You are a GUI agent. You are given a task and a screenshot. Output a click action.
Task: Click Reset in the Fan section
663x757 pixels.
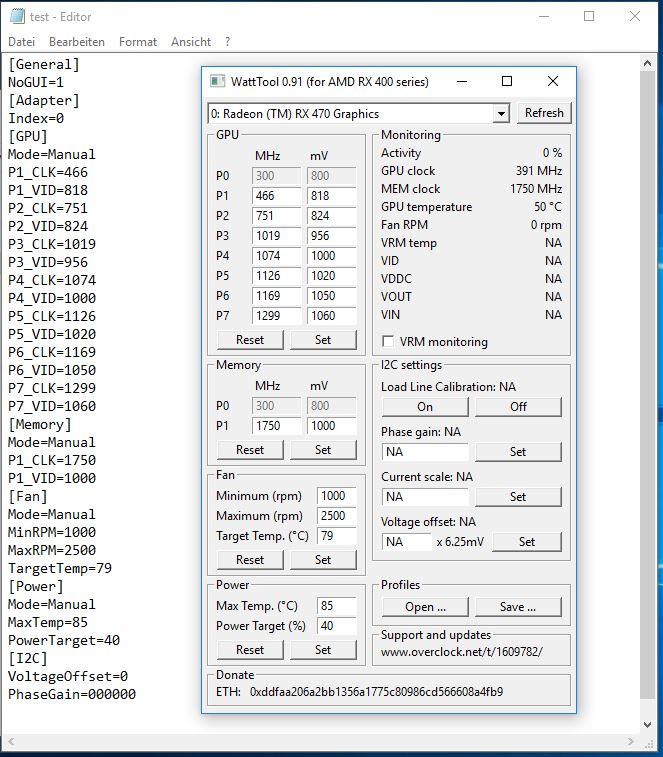pos(250,560)
